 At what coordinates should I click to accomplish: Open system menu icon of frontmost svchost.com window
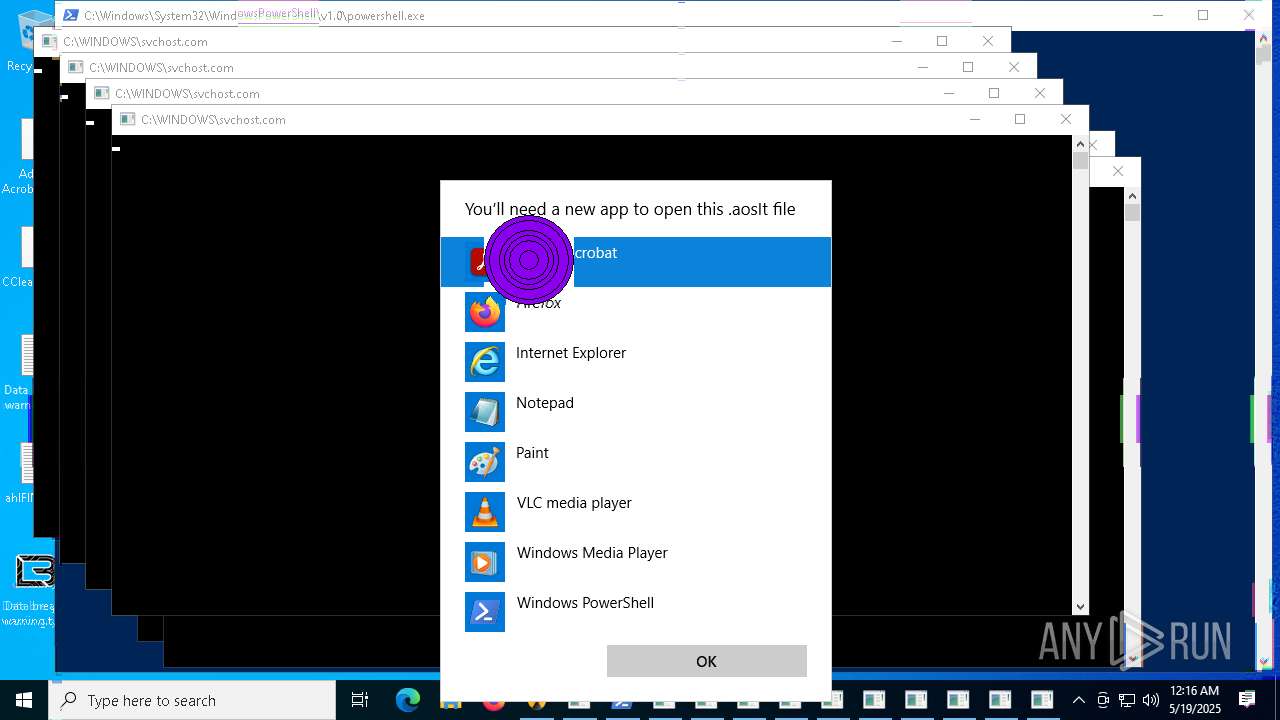click(127, 119)
